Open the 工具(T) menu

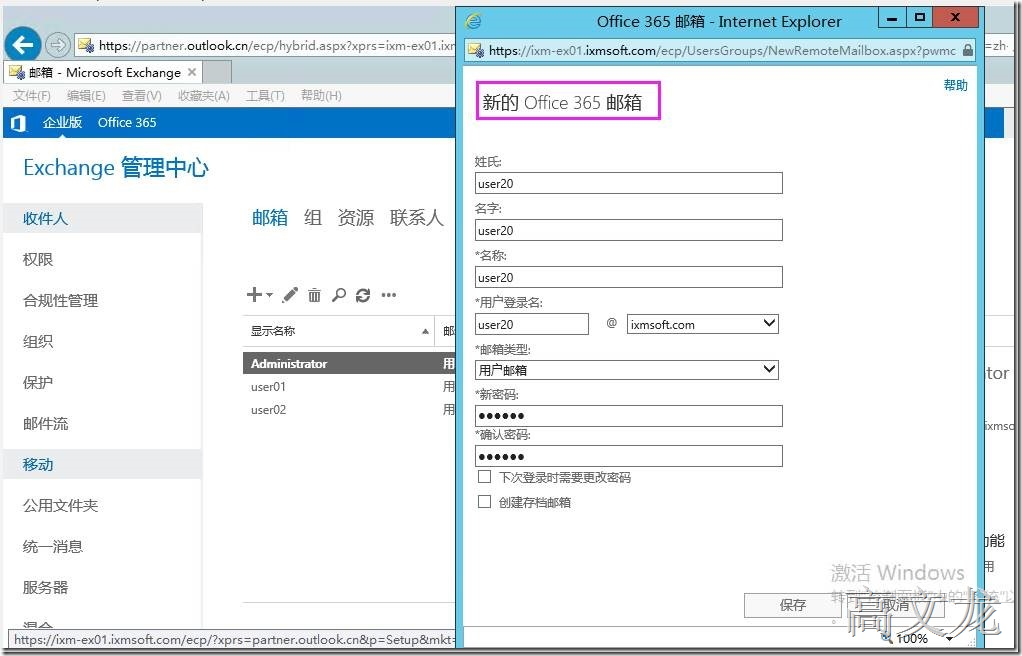click(265, 96)
